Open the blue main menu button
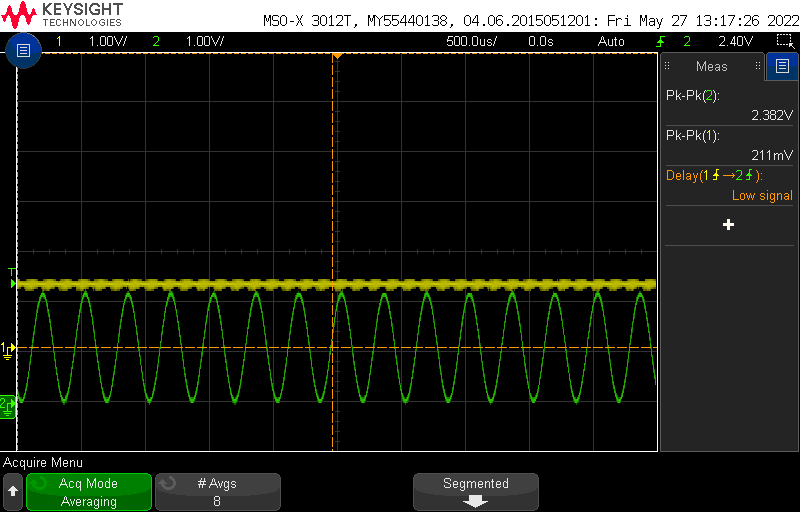 click(24, 50)
